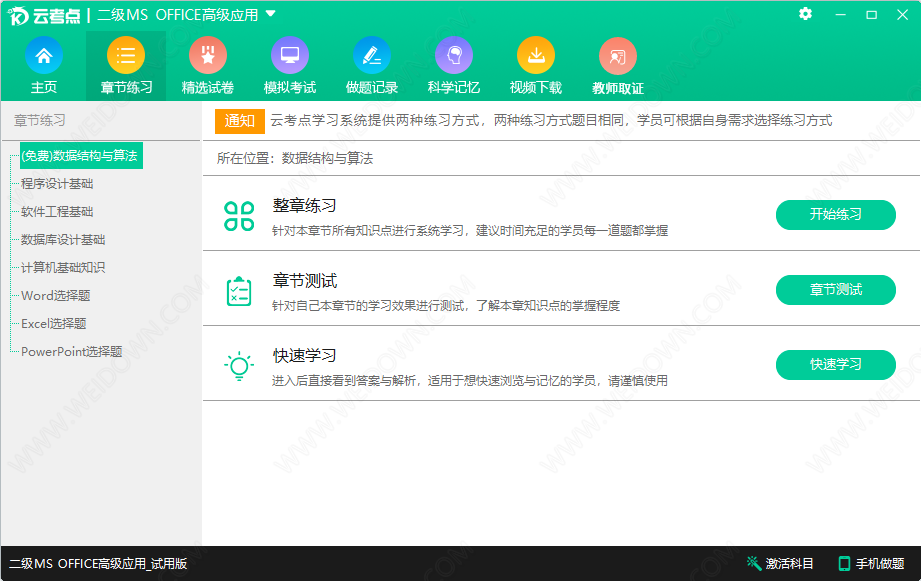Open the 科学记忆 scientific memory icon

pos(453,56)
